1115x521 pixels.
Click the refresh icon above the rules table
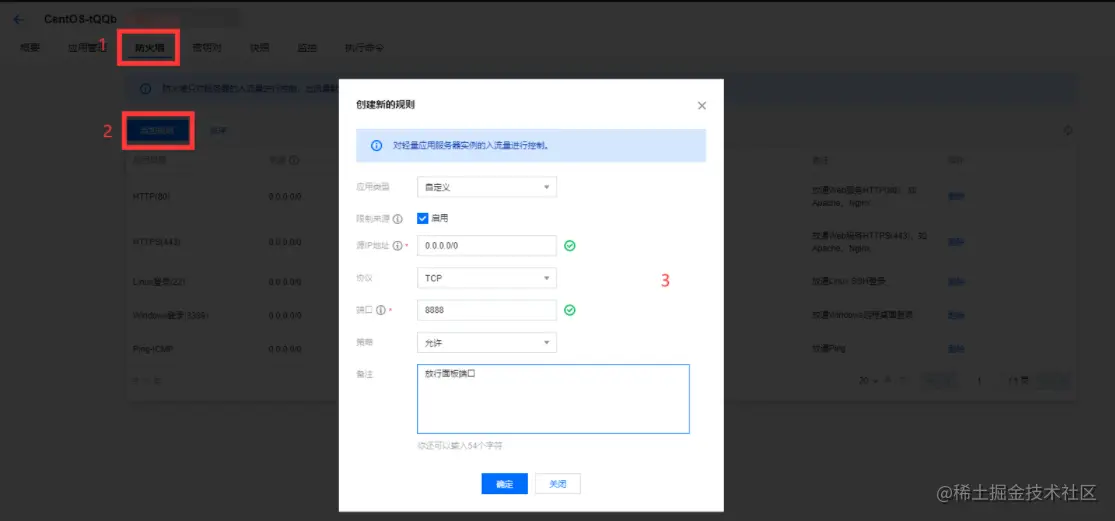point(1067,131)
